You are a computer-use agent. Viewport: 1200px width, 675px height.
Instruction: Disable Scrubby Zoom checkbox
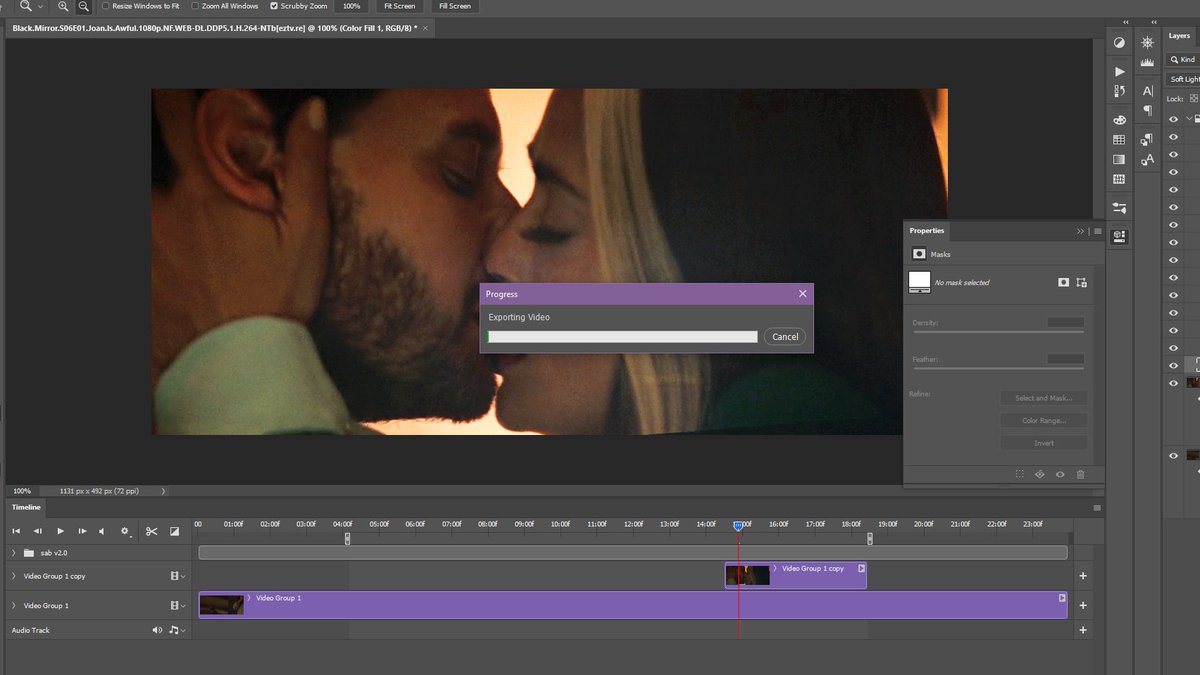274,6
